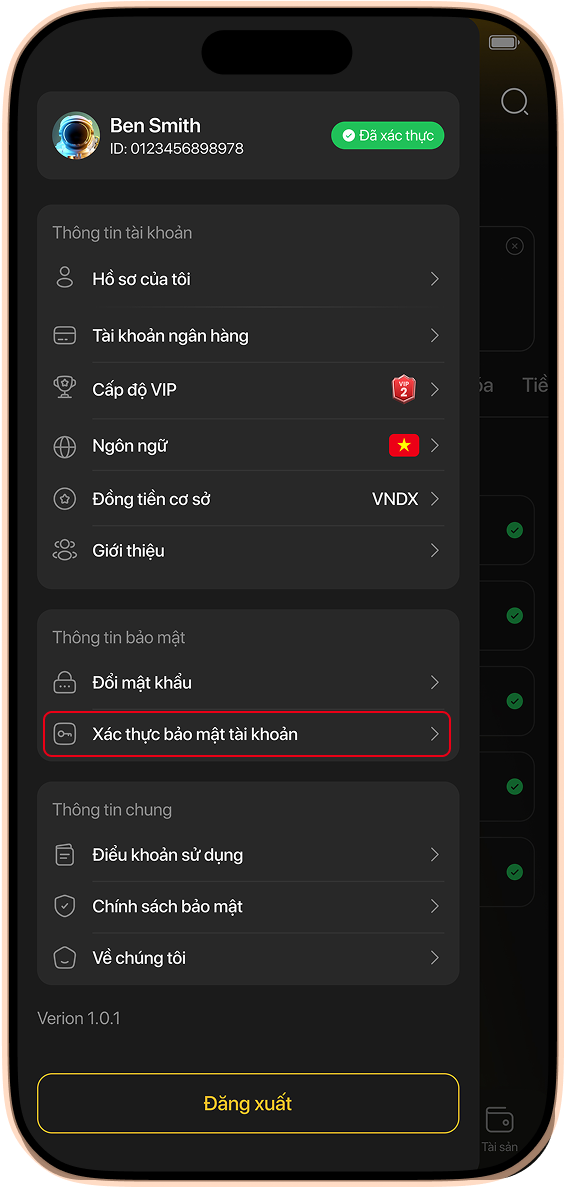
Task: Tap the globe icon next to Ngôn ngữ
Action: click(65, 447)
